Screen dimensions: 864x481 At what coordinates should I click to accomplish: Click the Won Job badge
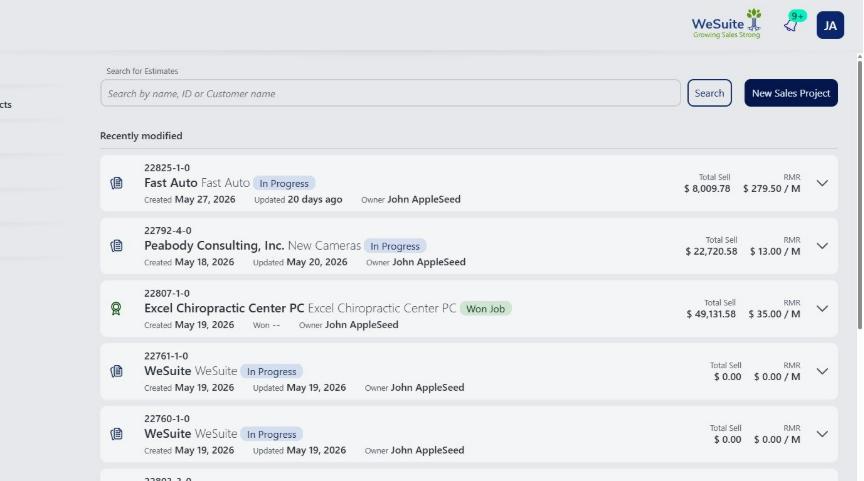pyautogui.click(x=485, y=309)
